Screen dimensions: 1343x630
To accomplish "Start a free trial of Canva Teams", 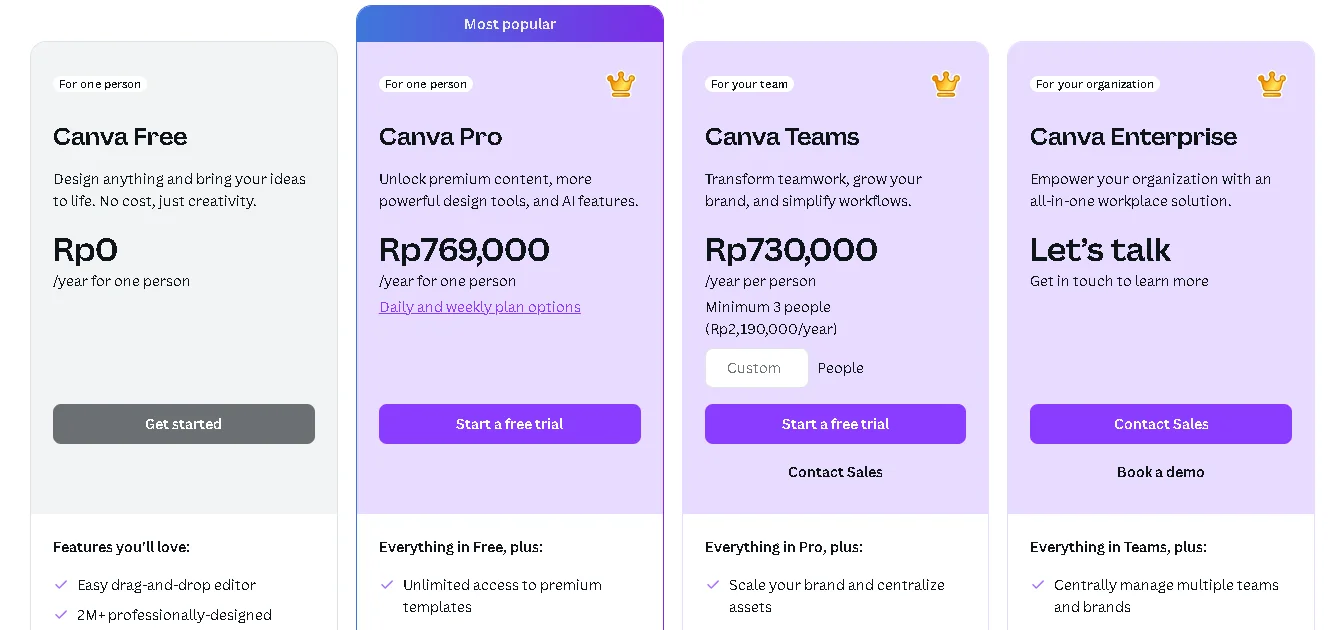I will click(x=835, y=423).
